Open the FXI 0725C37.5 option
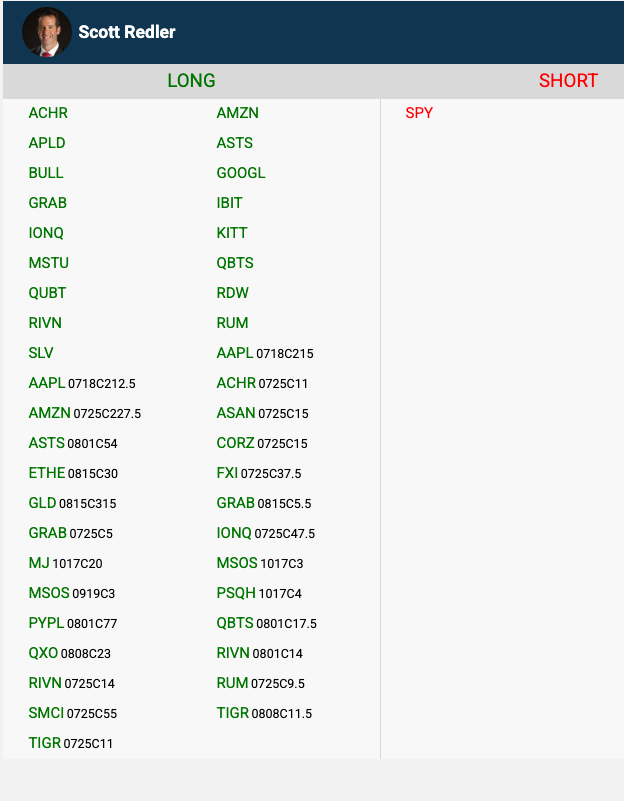Viewport: 624px width, 801px height. 259,473
